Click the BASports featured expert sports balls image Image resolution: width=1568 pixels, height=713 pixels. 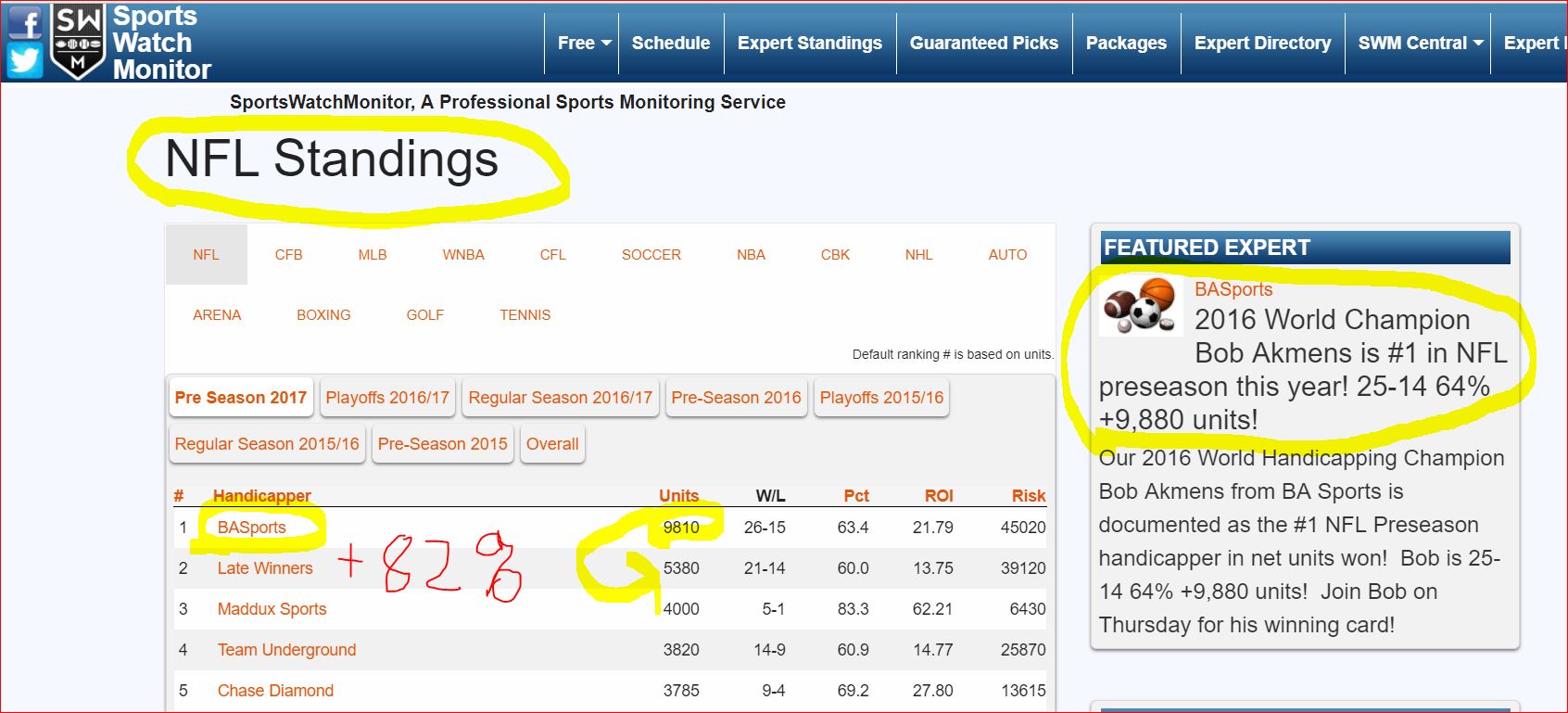coord(1142,306)
